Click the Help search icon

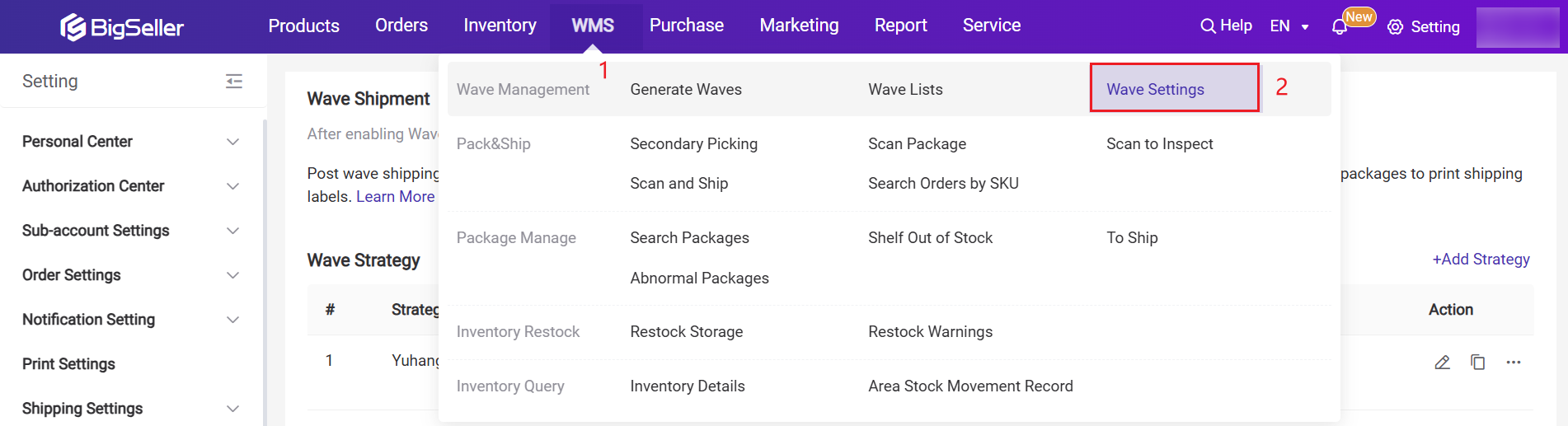coord(1208,26)
